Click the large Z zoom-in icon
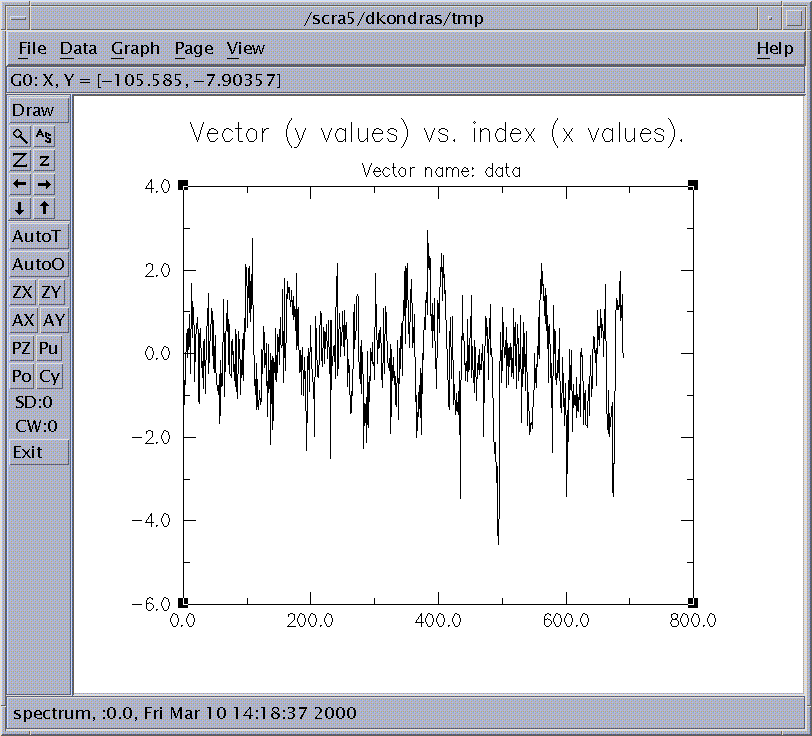This screenshot has height=736, width=812. coord(20,160)
